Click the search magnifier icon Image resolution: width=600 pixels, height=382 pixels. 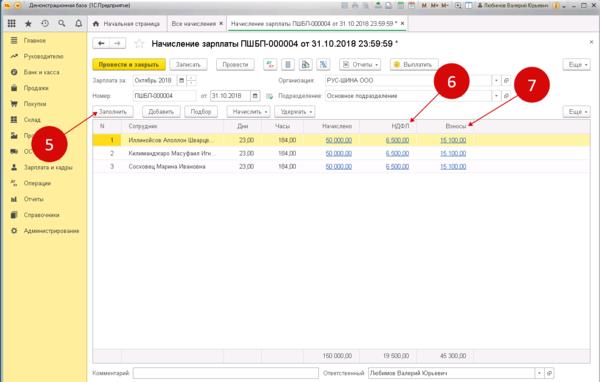pyautogui.click(x=62, y=24)
